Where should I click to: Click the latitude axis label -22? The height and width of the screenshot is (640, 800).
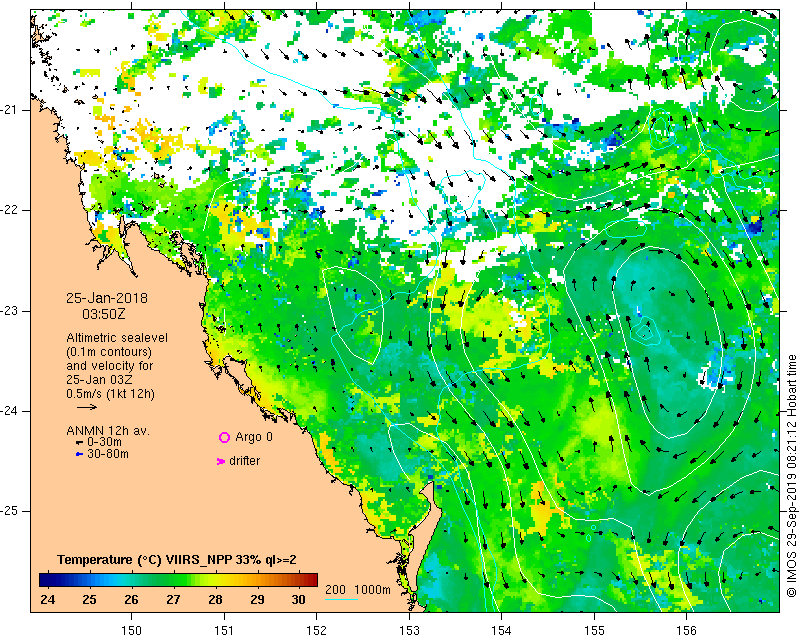click(x=9, y=210)
